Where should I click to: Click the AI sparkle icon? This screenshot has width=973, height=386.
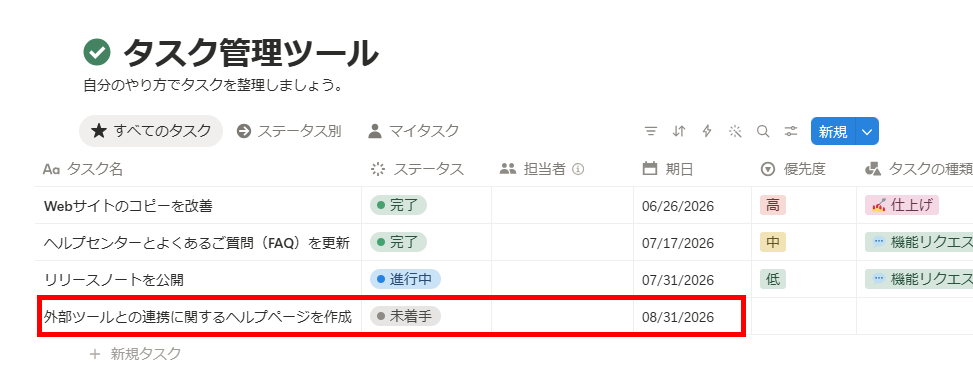point(735,132)
